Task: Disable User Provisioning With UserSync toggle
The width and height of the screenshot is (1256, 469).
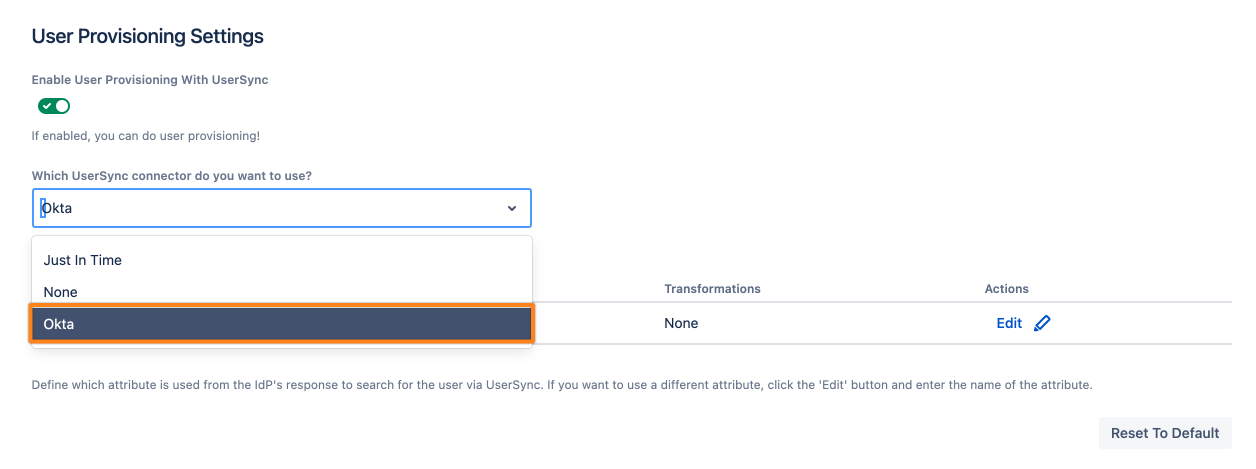Action: point(54,106)
